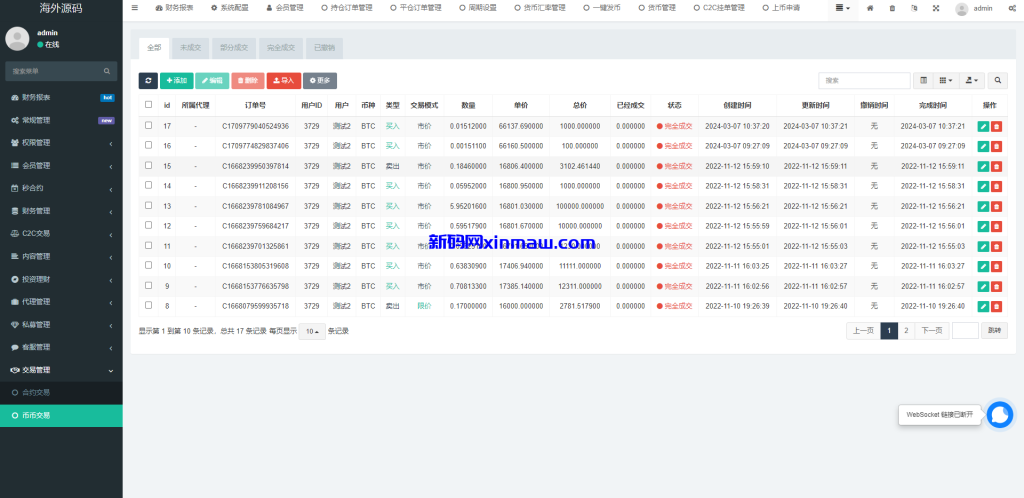Open 币币交易 in the sidebar
The height and width of the screenshot is (498, 1024).
point(61,415)
